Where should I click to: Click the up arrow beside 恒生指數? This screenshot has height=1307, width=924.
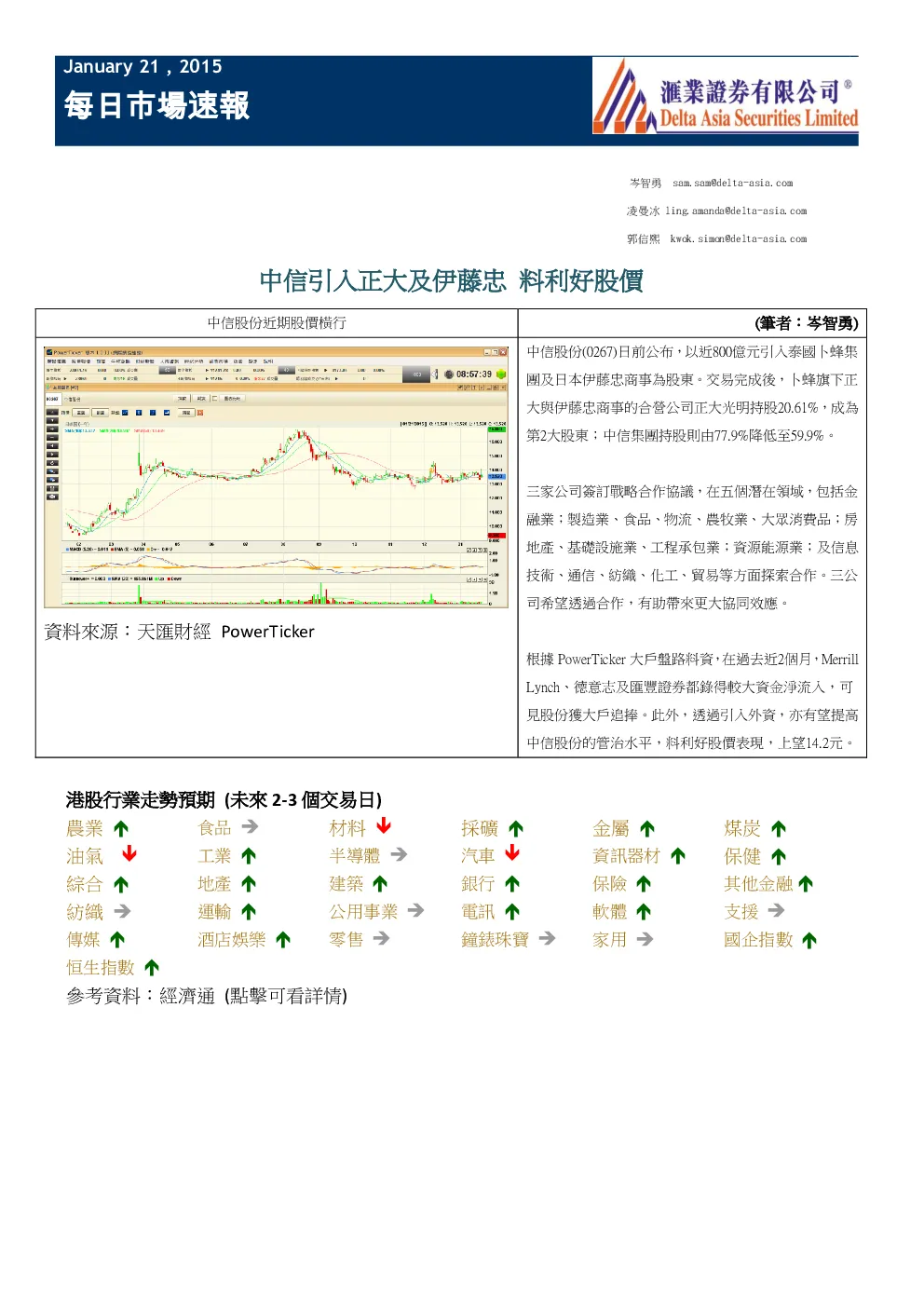152,968
